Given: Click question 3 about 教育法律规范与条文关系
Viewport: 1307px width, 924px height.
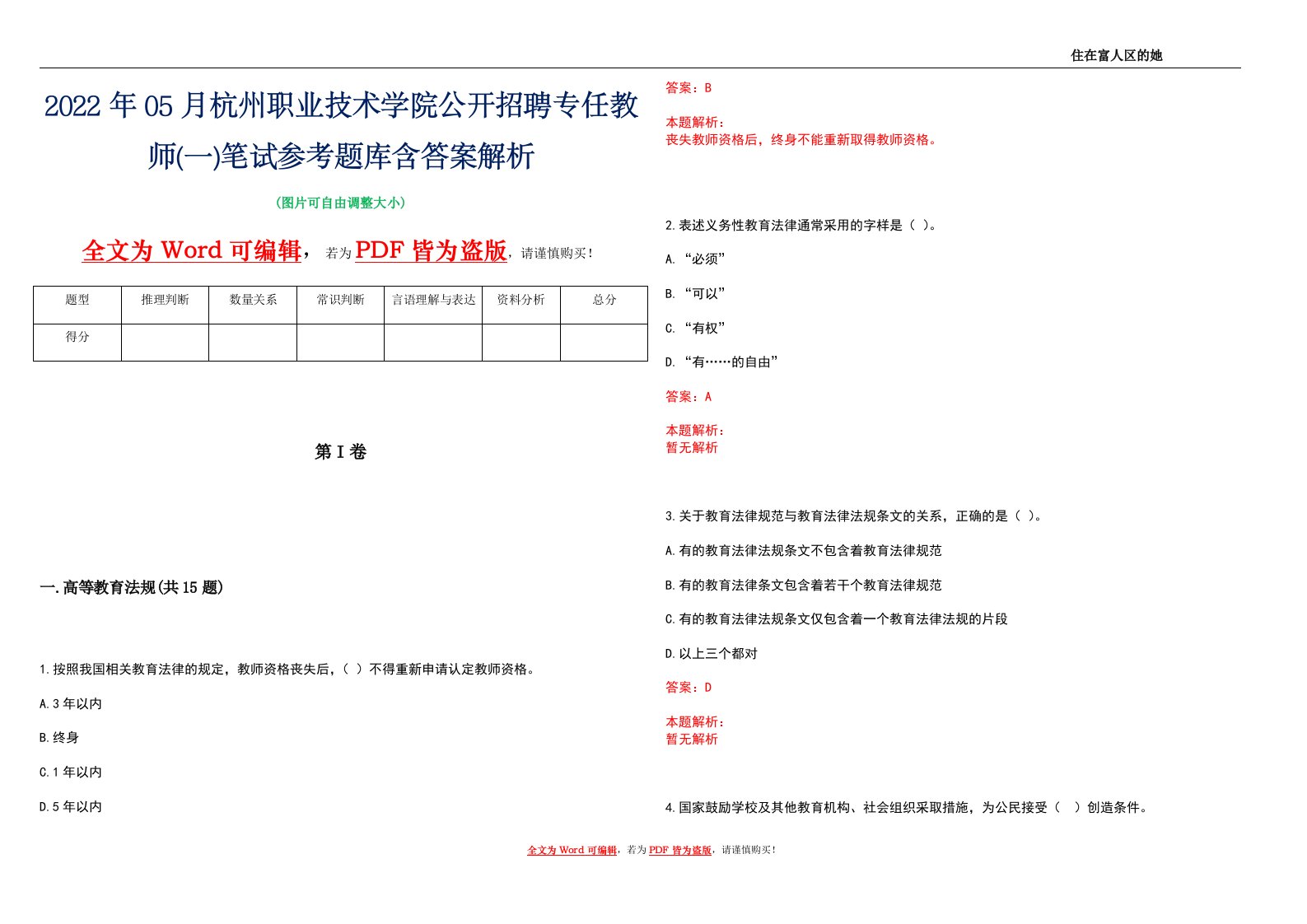Looking at the screenshot, I should 855,516.
